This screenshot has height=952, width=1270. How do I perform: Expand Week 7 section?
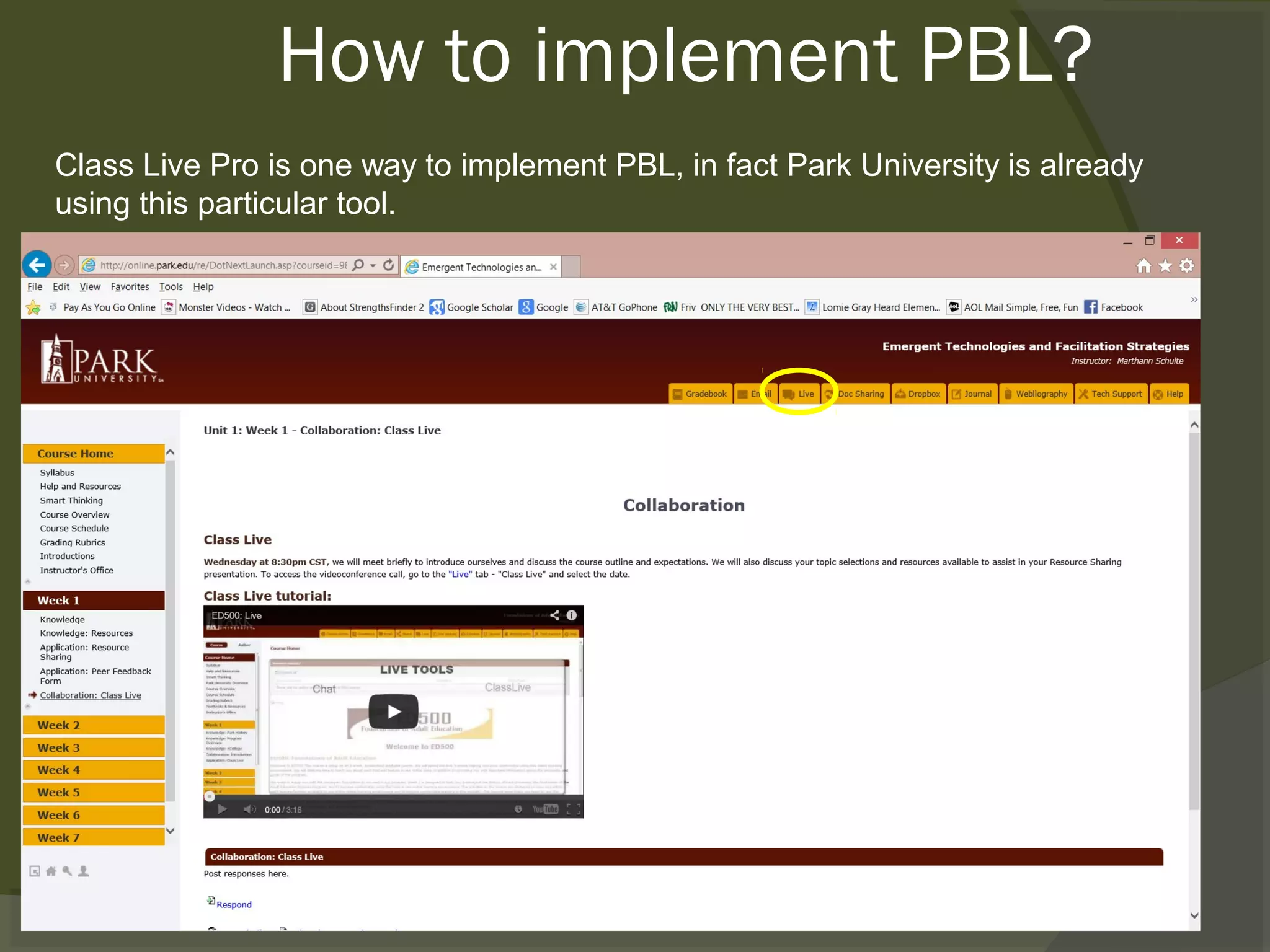click(94, 838)
